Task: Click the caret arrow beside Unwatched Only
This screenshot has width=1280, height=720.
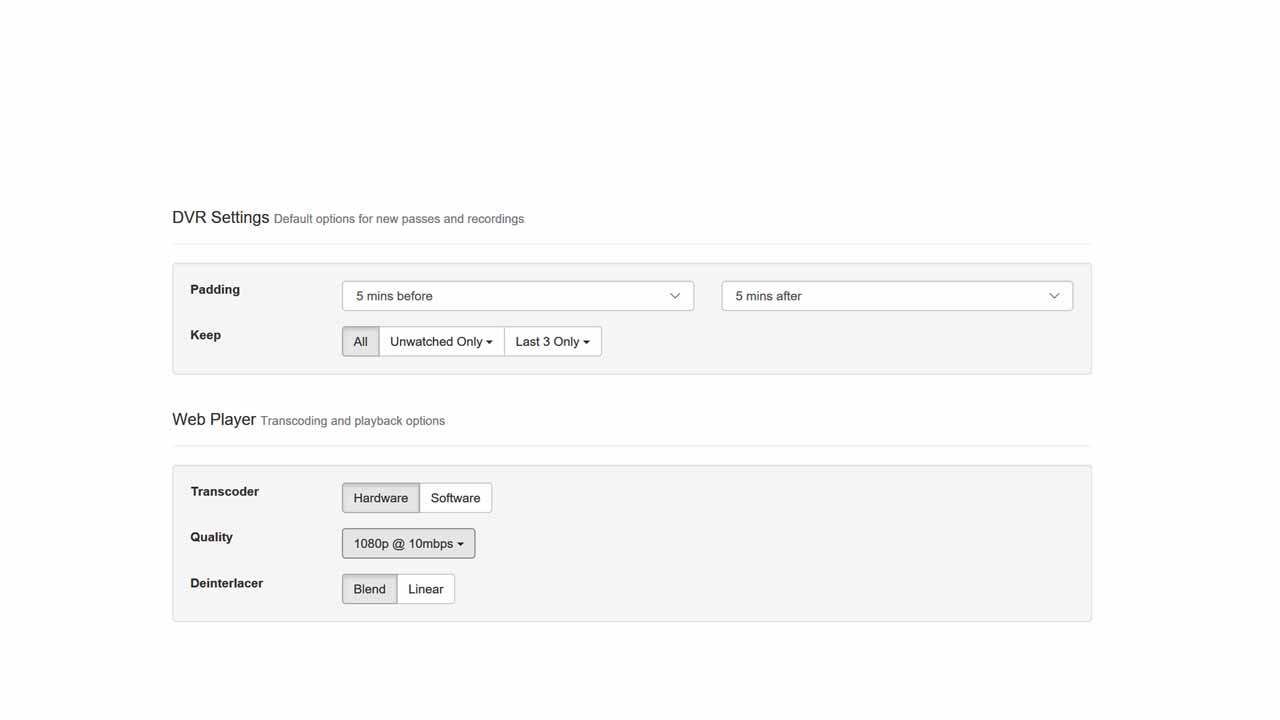Action: (x=489, y=342)
